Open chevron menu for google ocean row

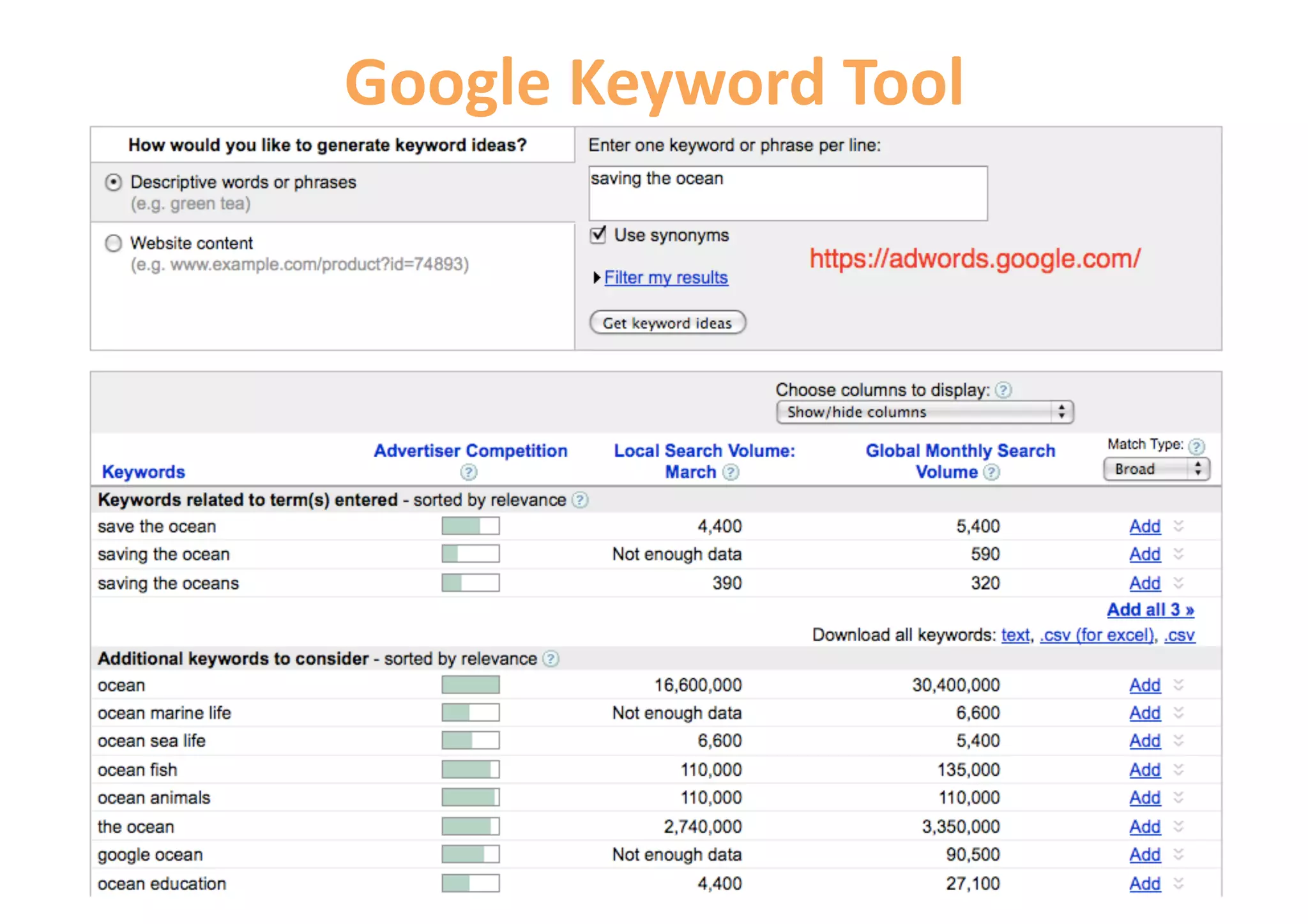pos(1178,854)
